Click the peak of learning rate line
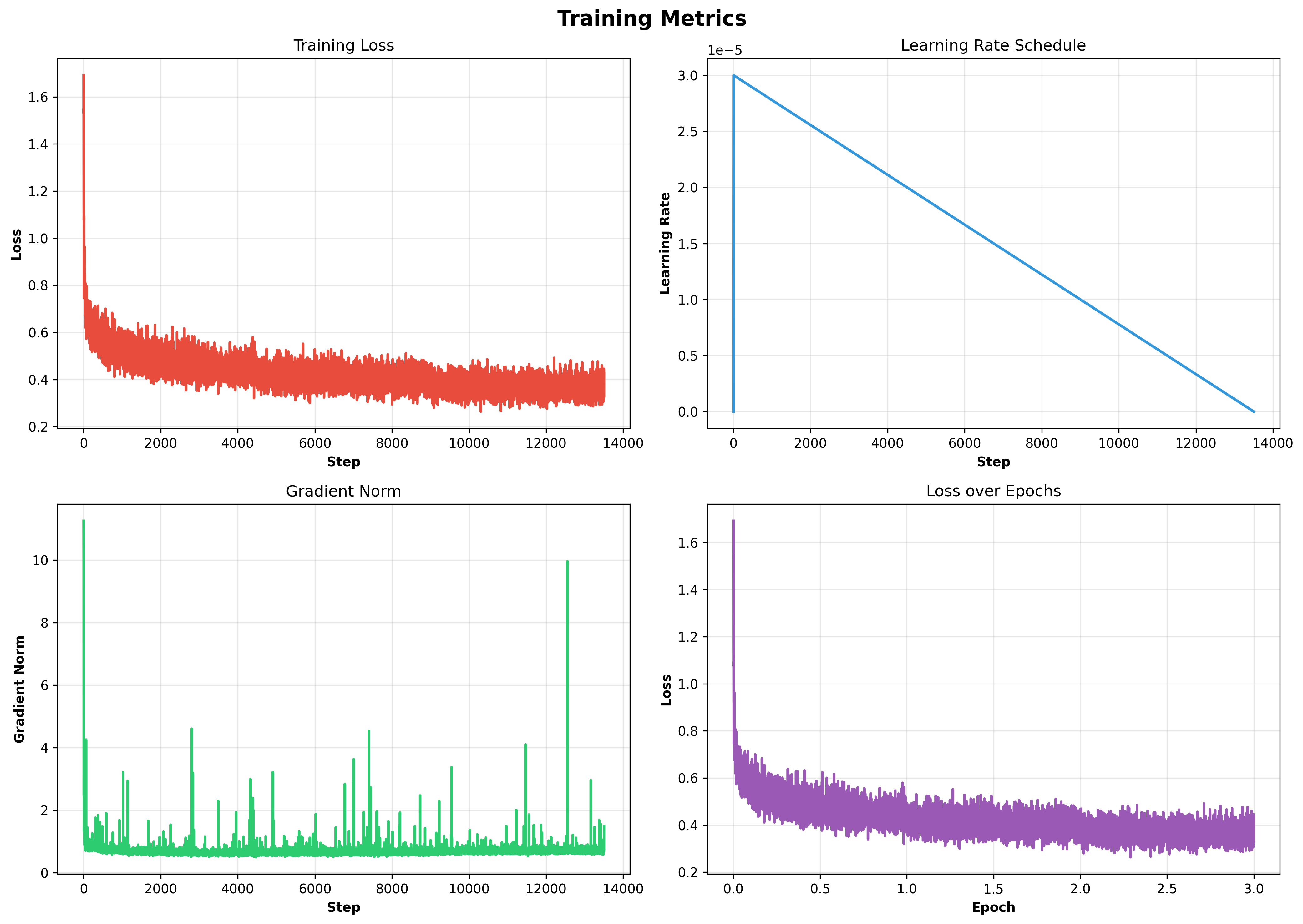The image size is (1303, 924). click(x=734, y=76)
